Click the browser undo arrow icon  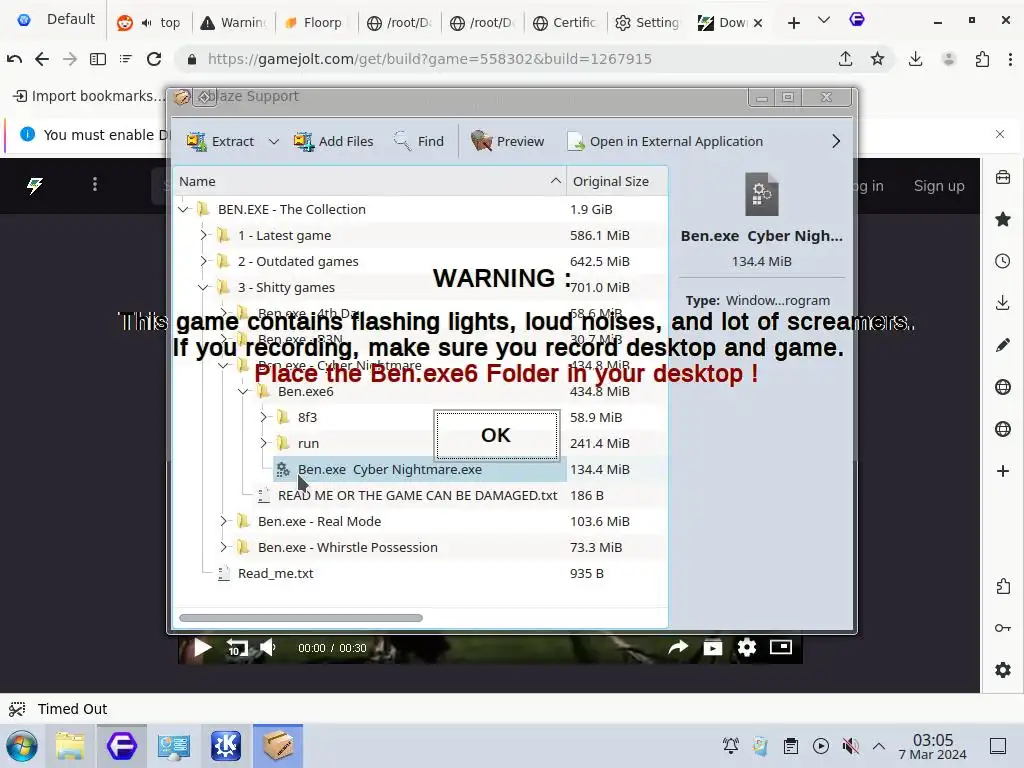pos(14,59)
